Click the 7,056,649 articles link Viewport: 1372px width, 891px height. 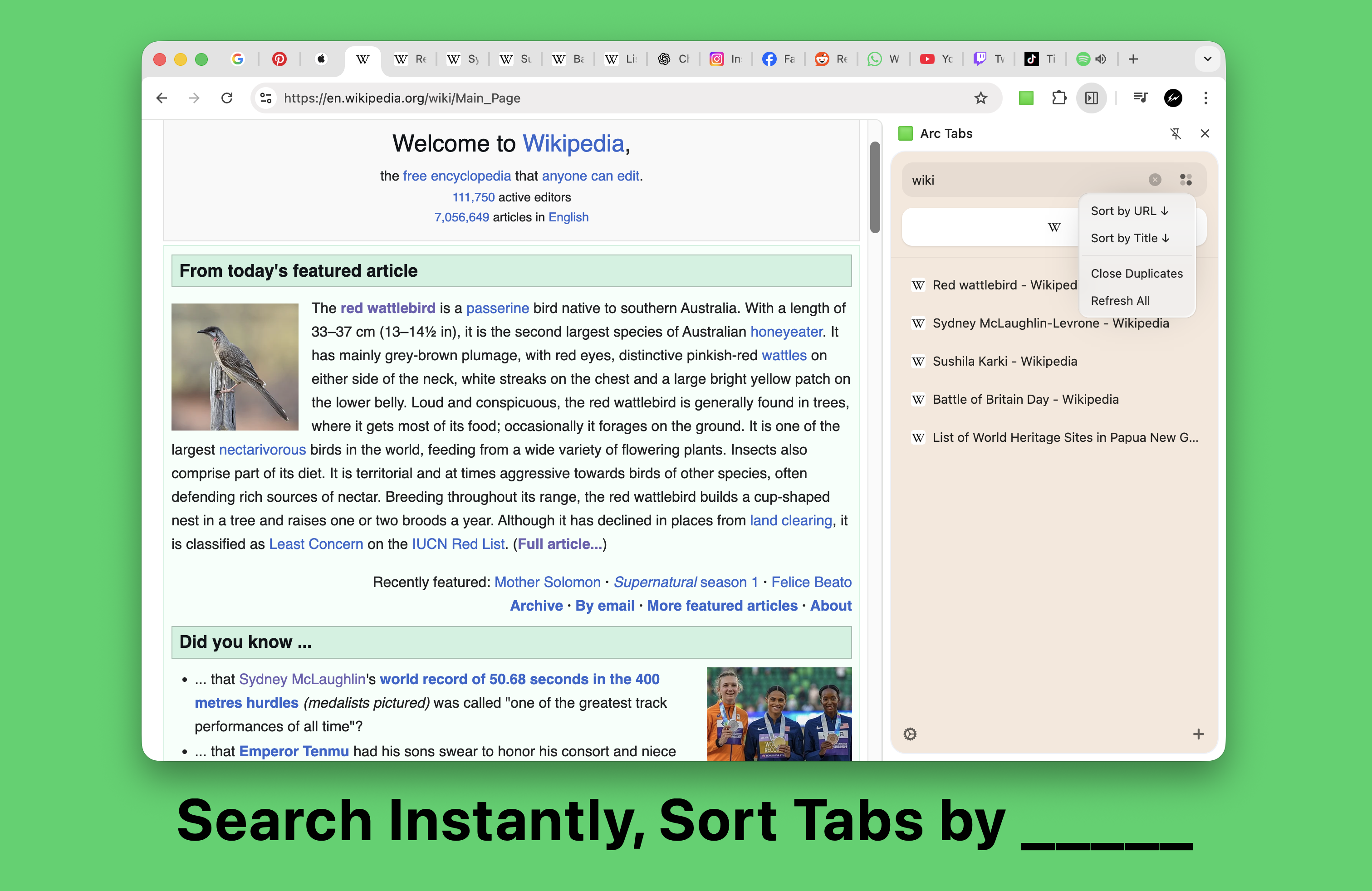(461, 217)
